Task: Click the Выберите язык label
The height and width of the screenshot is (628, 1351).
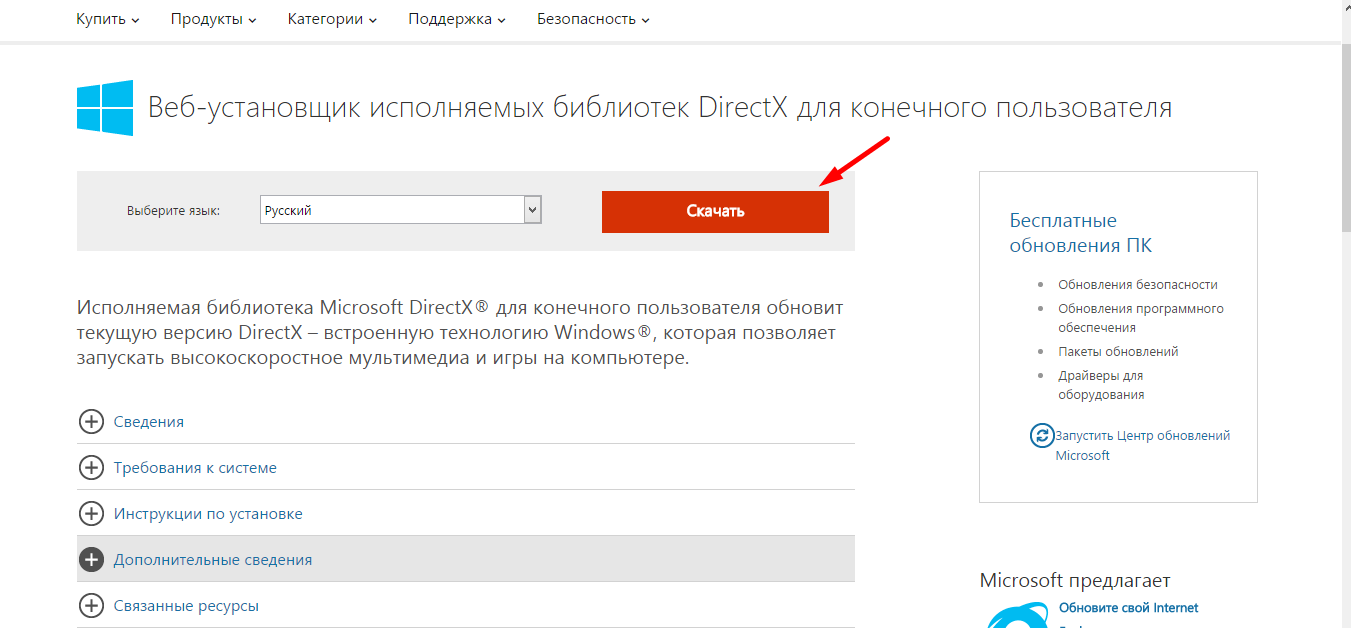Action: (173, 211)
